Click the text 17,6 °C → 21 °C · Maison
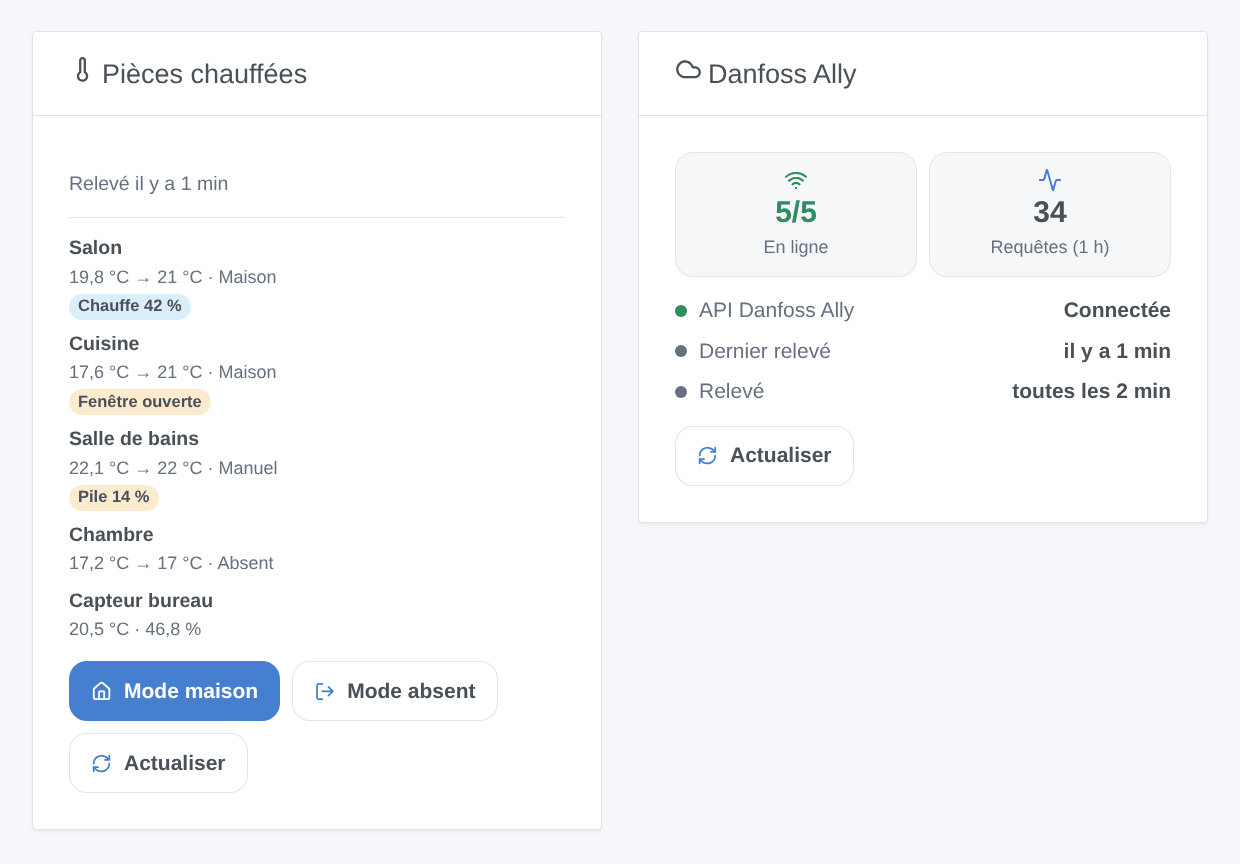The width and height of the screenshot is (1240, 864). point(173,372)
